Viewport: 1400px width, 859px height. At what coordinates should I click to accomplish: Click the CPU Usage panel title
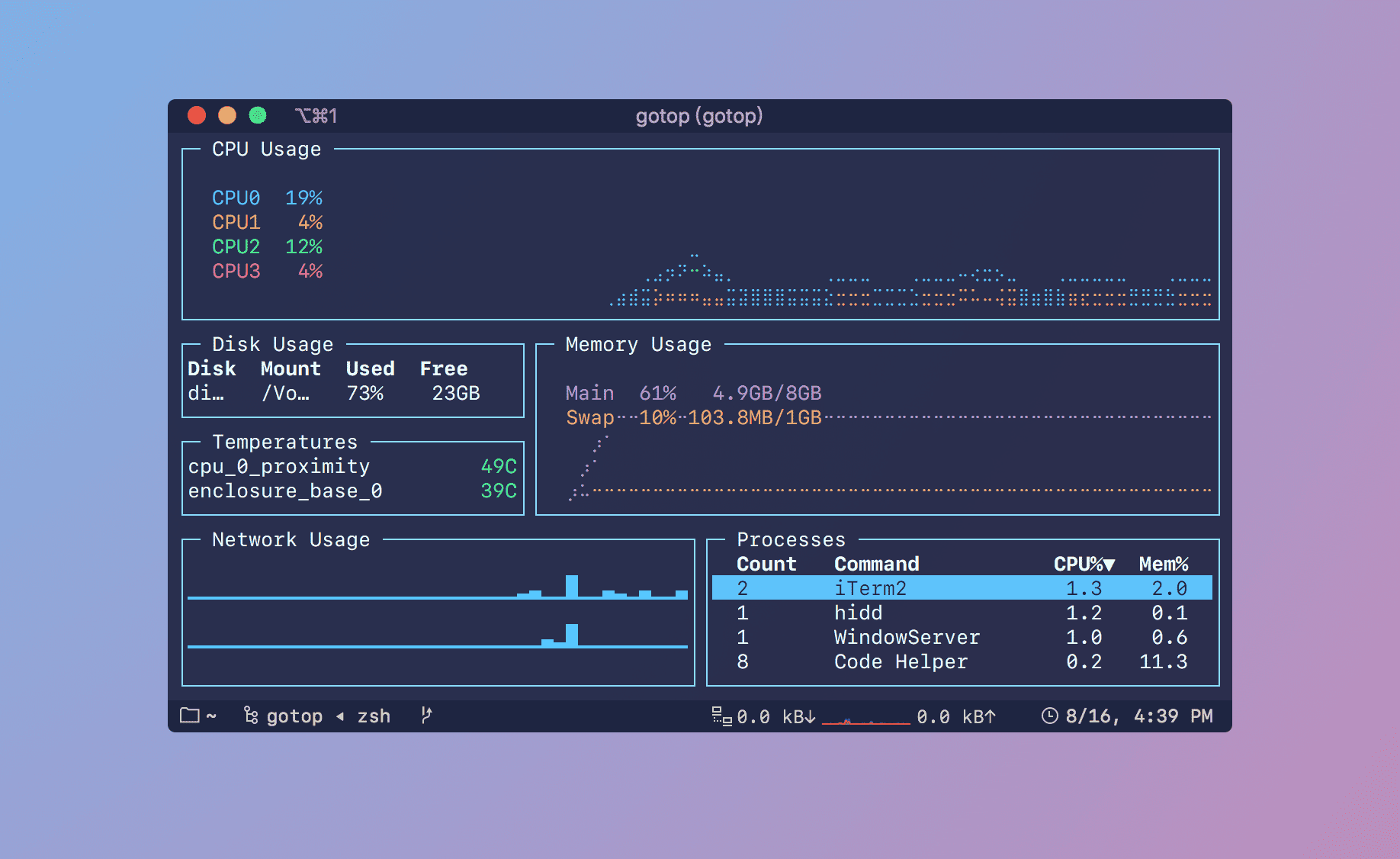[266, 149]
